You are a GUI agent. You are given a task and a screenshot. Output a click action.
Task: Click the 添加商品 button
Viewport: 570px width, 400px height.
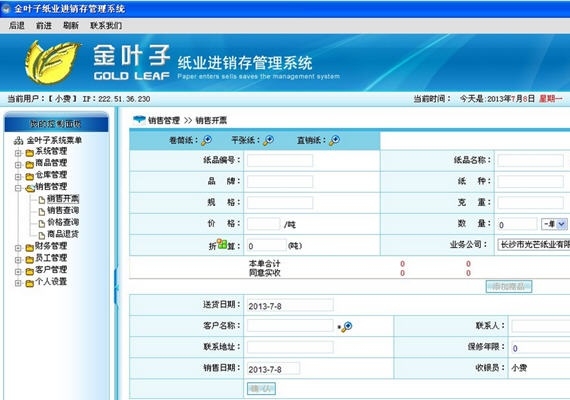[509, 287]
